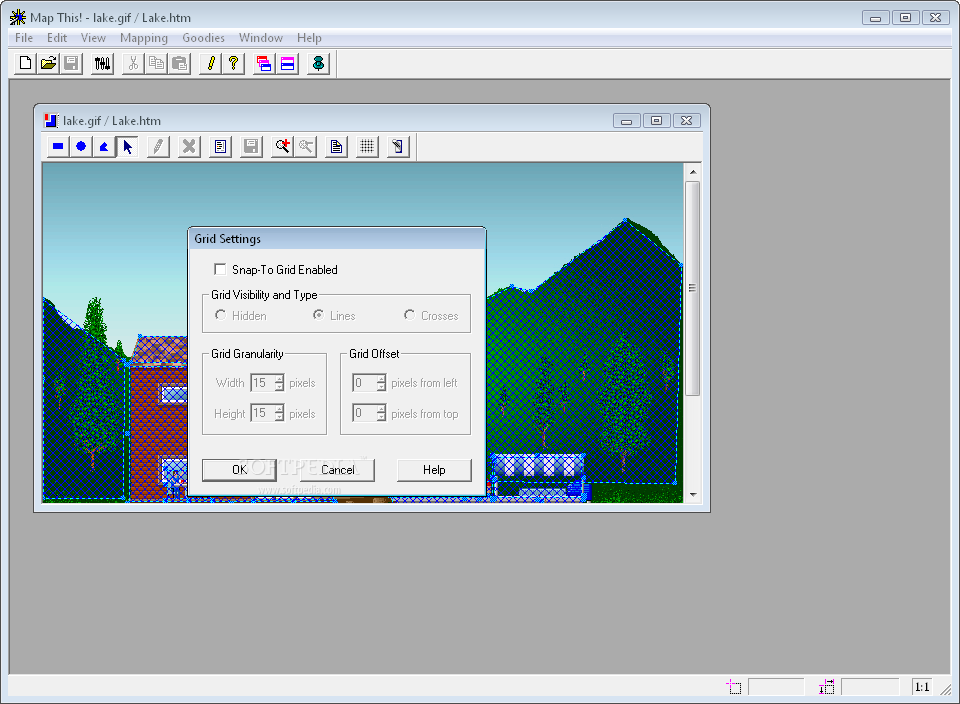Image resolution: width=960 pixels, height=704 pixels.
Task: Click the 1:1 zoom ratio indicator
Action: 922,687
